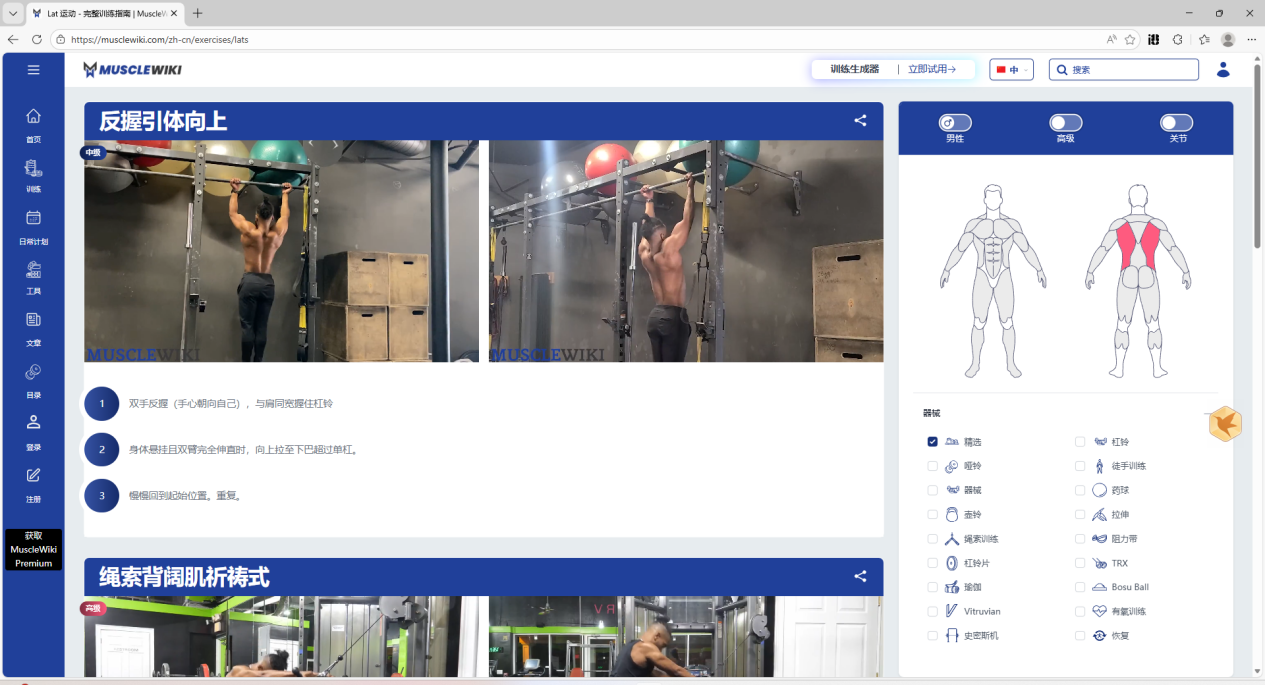This screenshot has width=1265, height=685.
Task: Check the 恢复 recovery checkbox
Action: (1080, 635)
